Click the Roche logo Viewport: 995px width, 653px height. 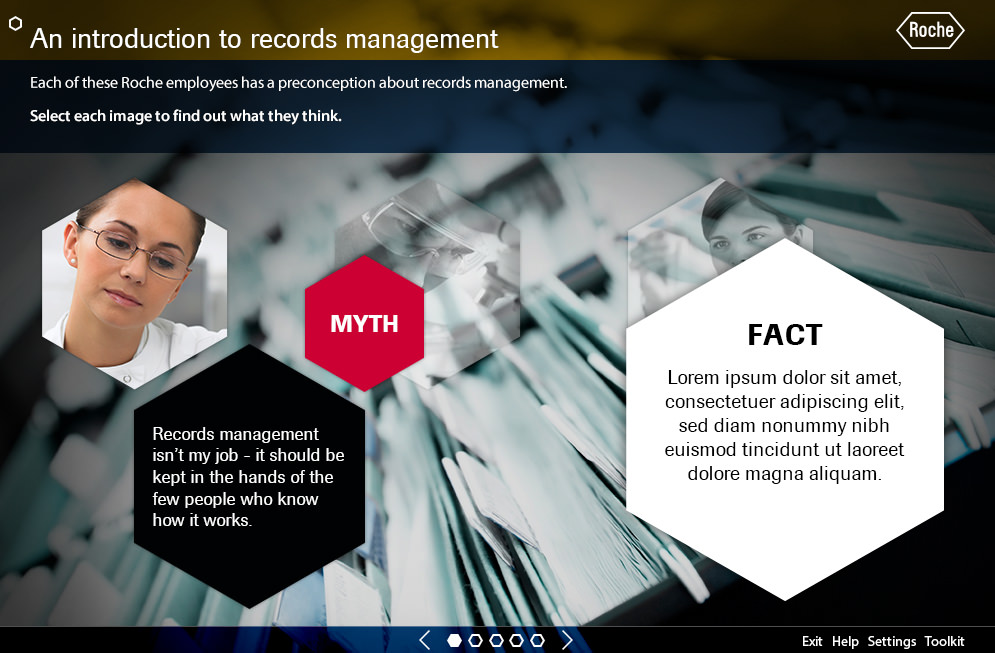[x=930, y=31]
